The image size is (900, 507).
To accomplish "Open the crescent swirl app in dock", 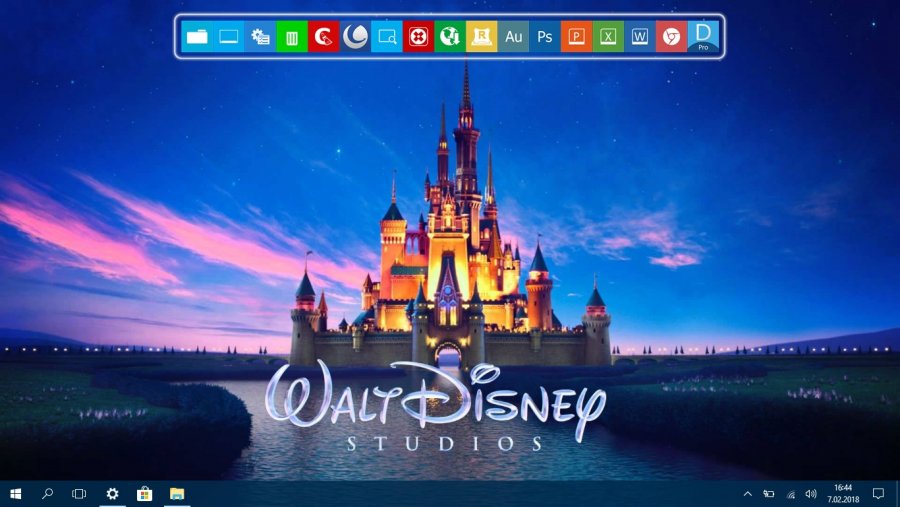I will click(x=355, y=37).
